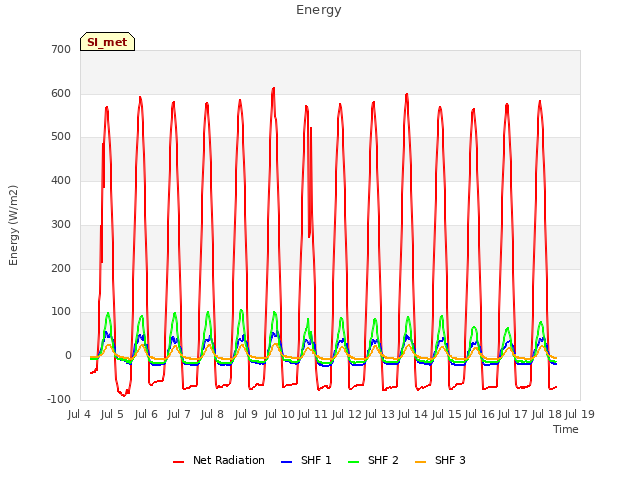Viewport: 640px width, 480px height.
Task: Click the SHF 1 legend entry
Action: click(306, 460)
